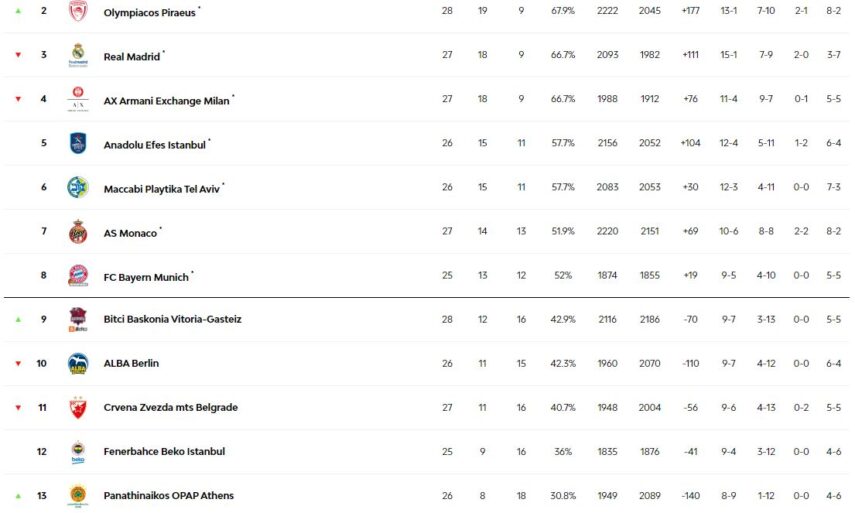Click the AX Armani Exchange Milan logo

[x=78, y=99]
